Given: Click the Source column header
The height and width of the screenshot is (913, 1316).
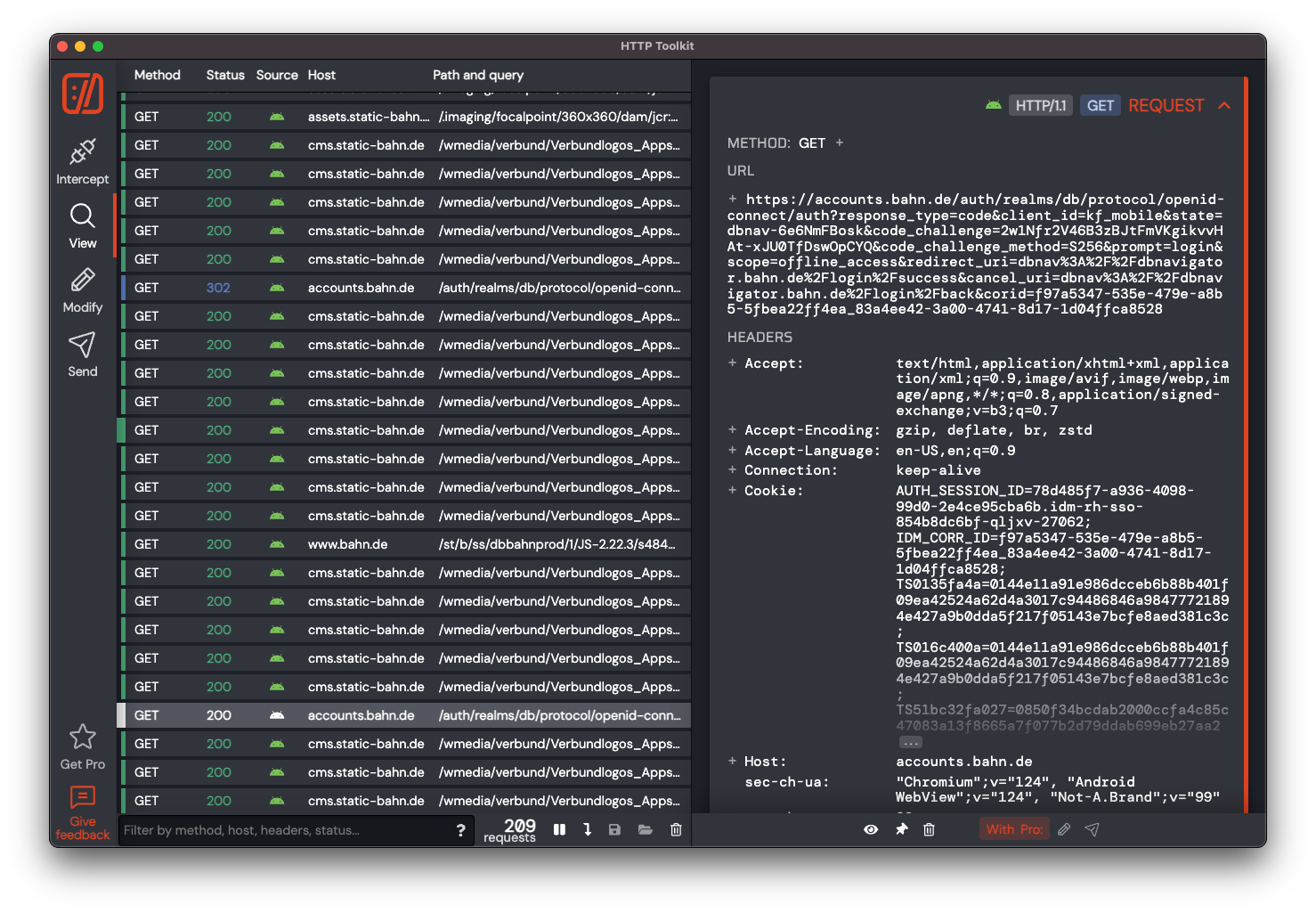Looking at the screenshot, I should click(x=277, y=75).
